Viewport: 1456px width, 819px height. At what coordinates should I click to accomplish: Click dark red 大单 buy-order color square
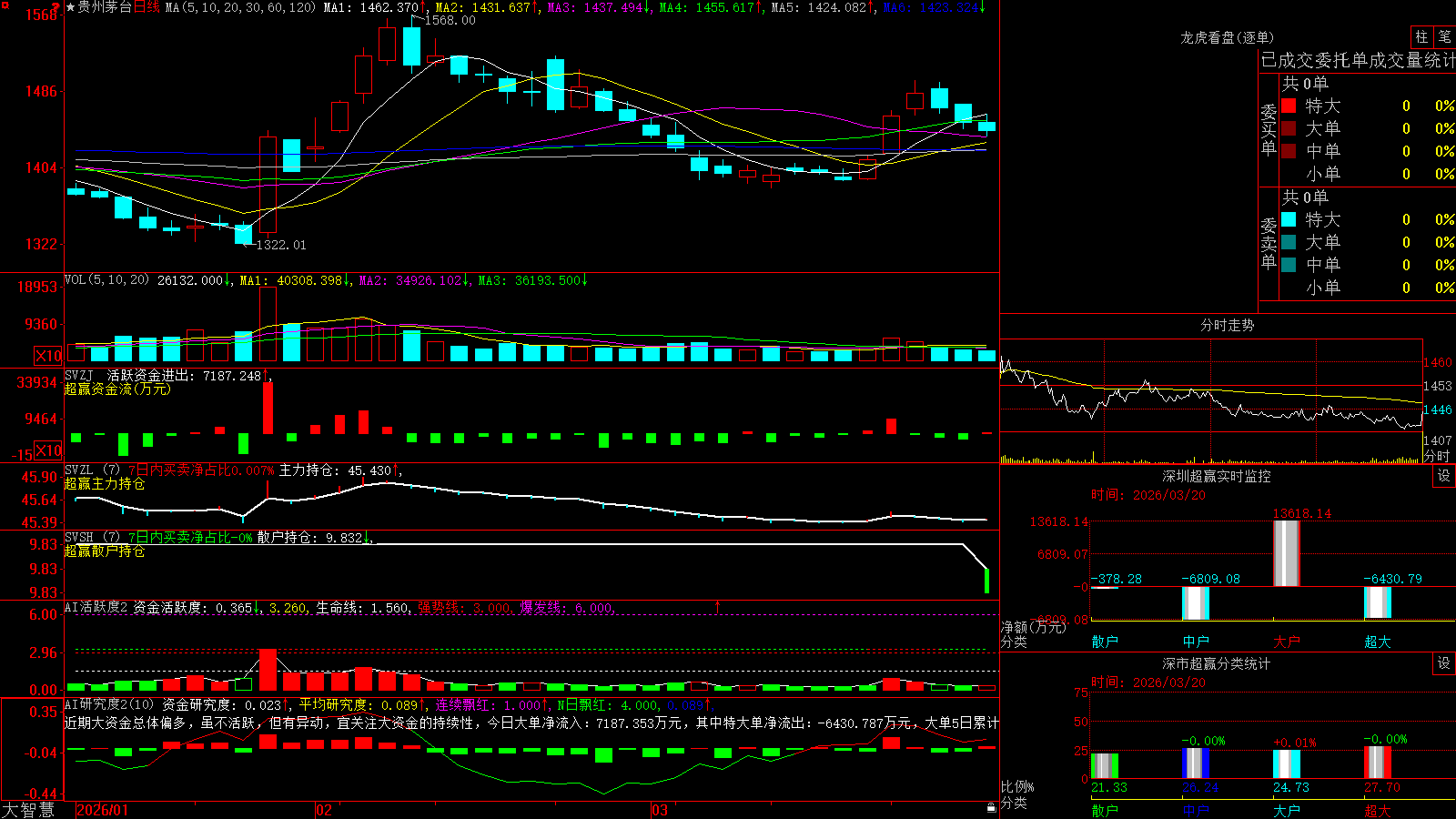pos(1289,128)
